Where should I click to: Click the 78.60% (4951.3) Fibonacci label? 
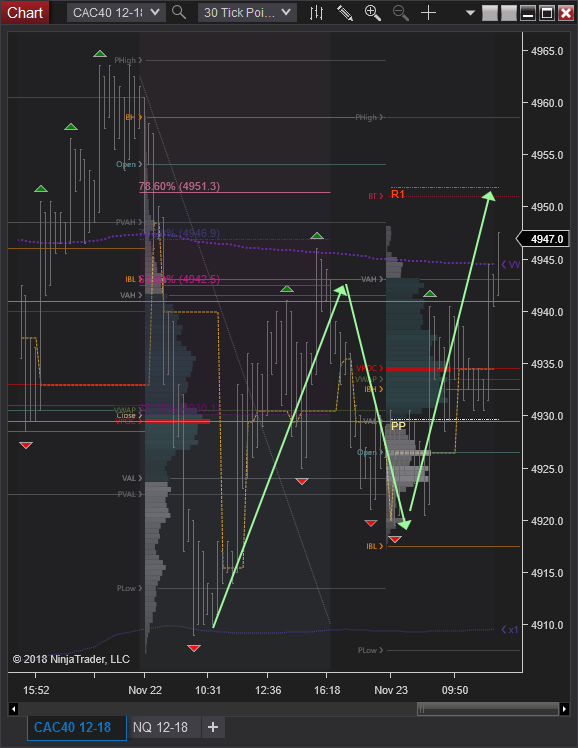pos(179,186)
